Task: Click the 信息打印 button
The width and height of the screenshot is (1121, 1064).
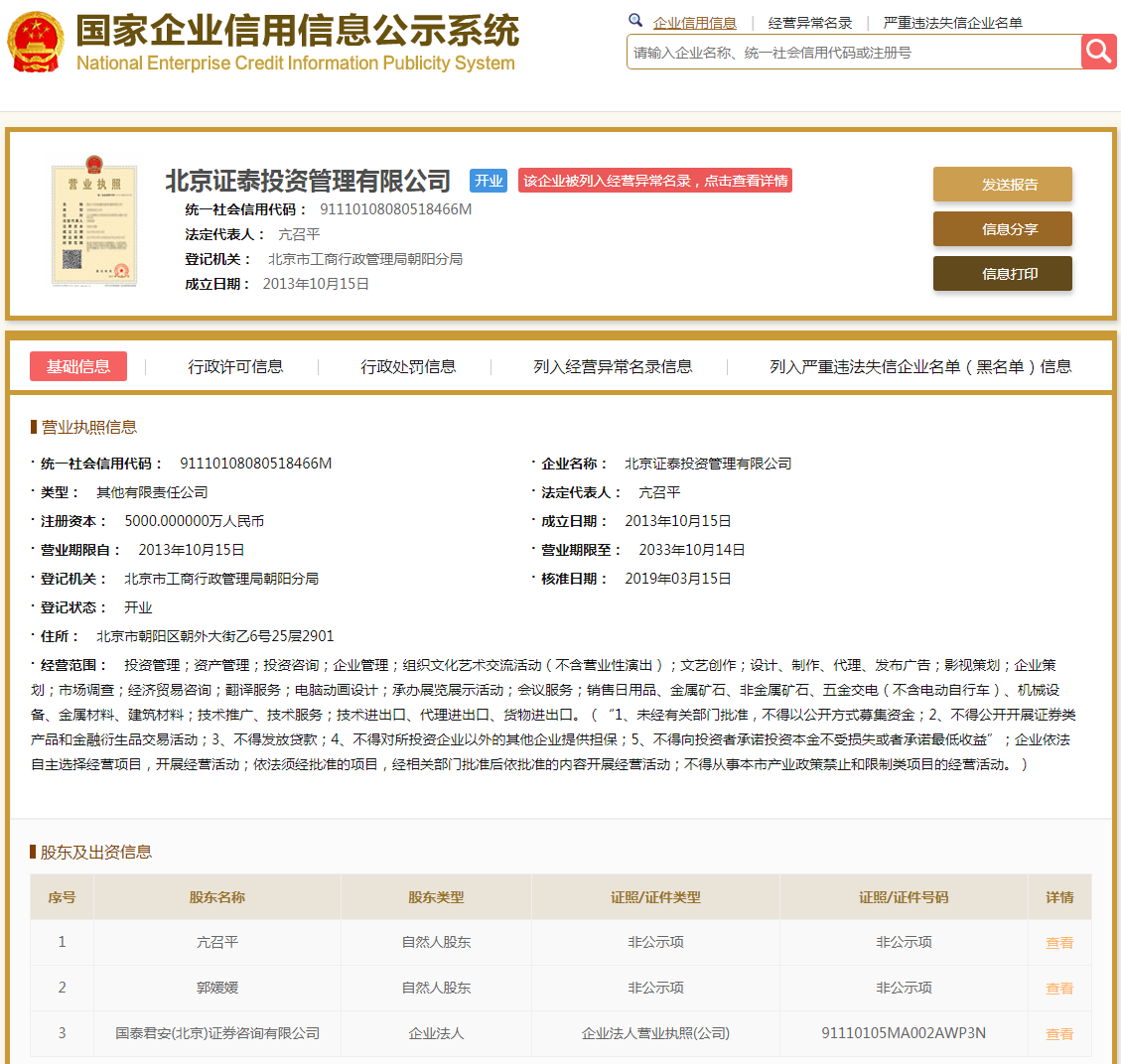Action: 1002,274
